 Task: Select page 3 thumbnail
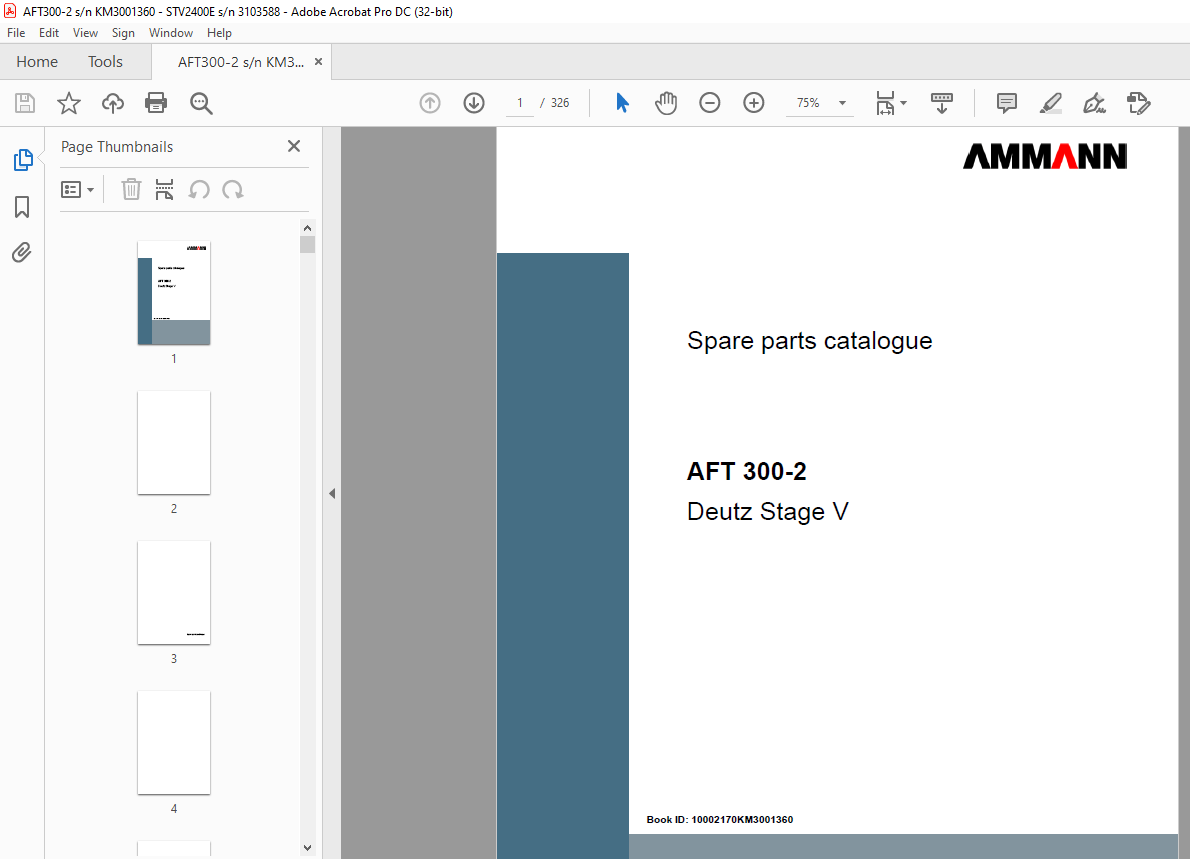point(174,593)
